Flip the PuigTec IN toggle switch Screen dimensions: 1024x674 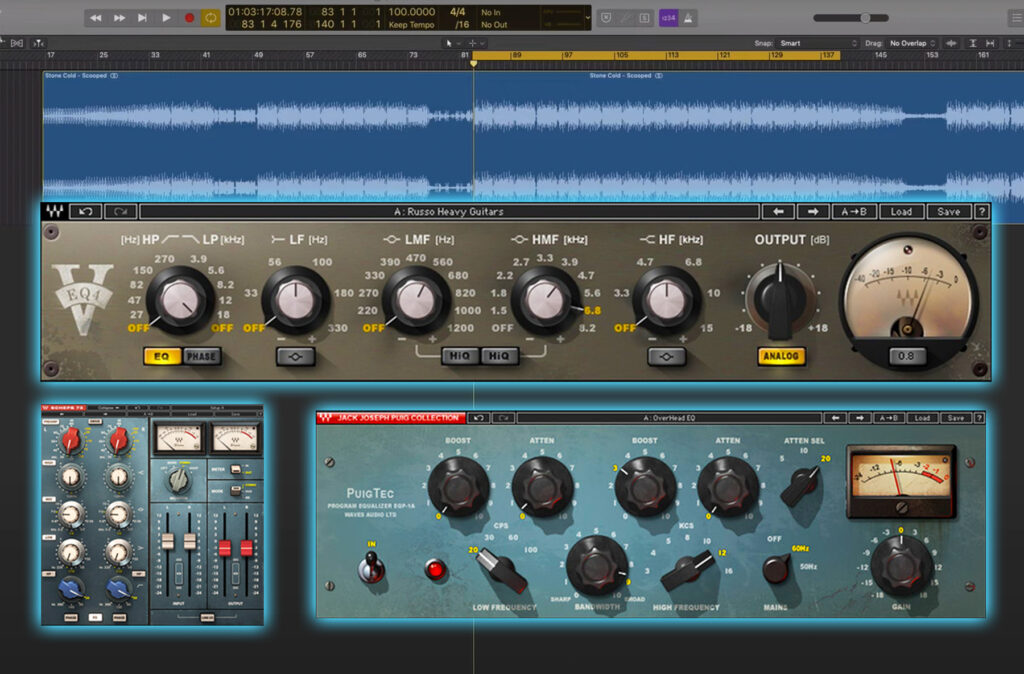372,567
